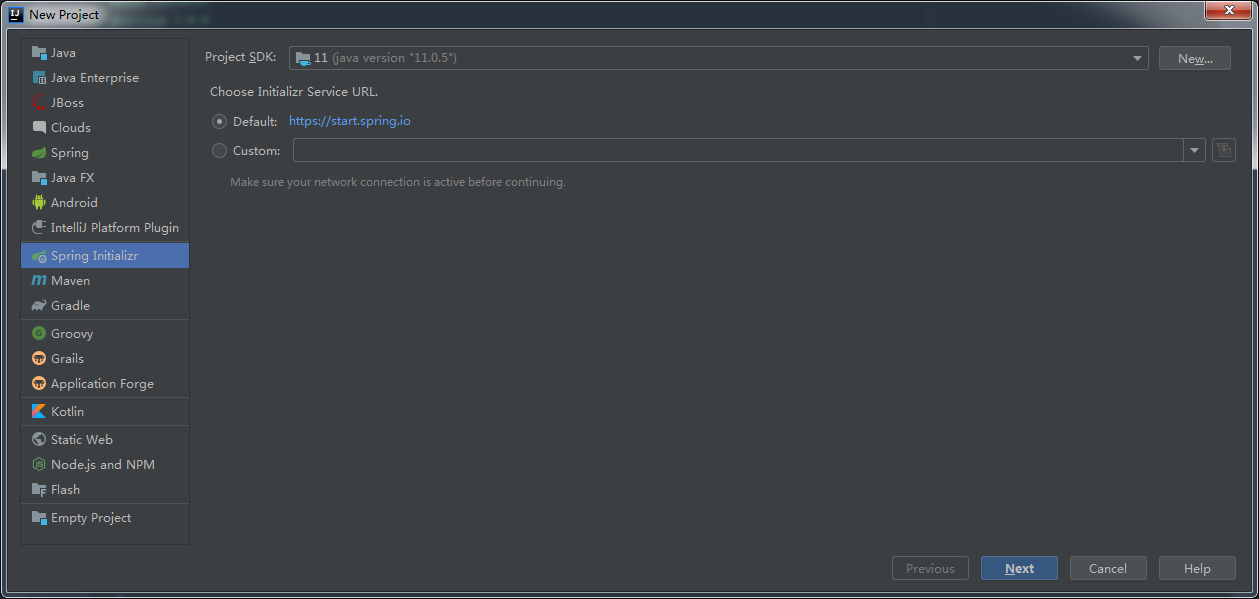Click the Maven 'm' icon
The height and width of the screenshot is (599, 1259).
tap(39, 281)
